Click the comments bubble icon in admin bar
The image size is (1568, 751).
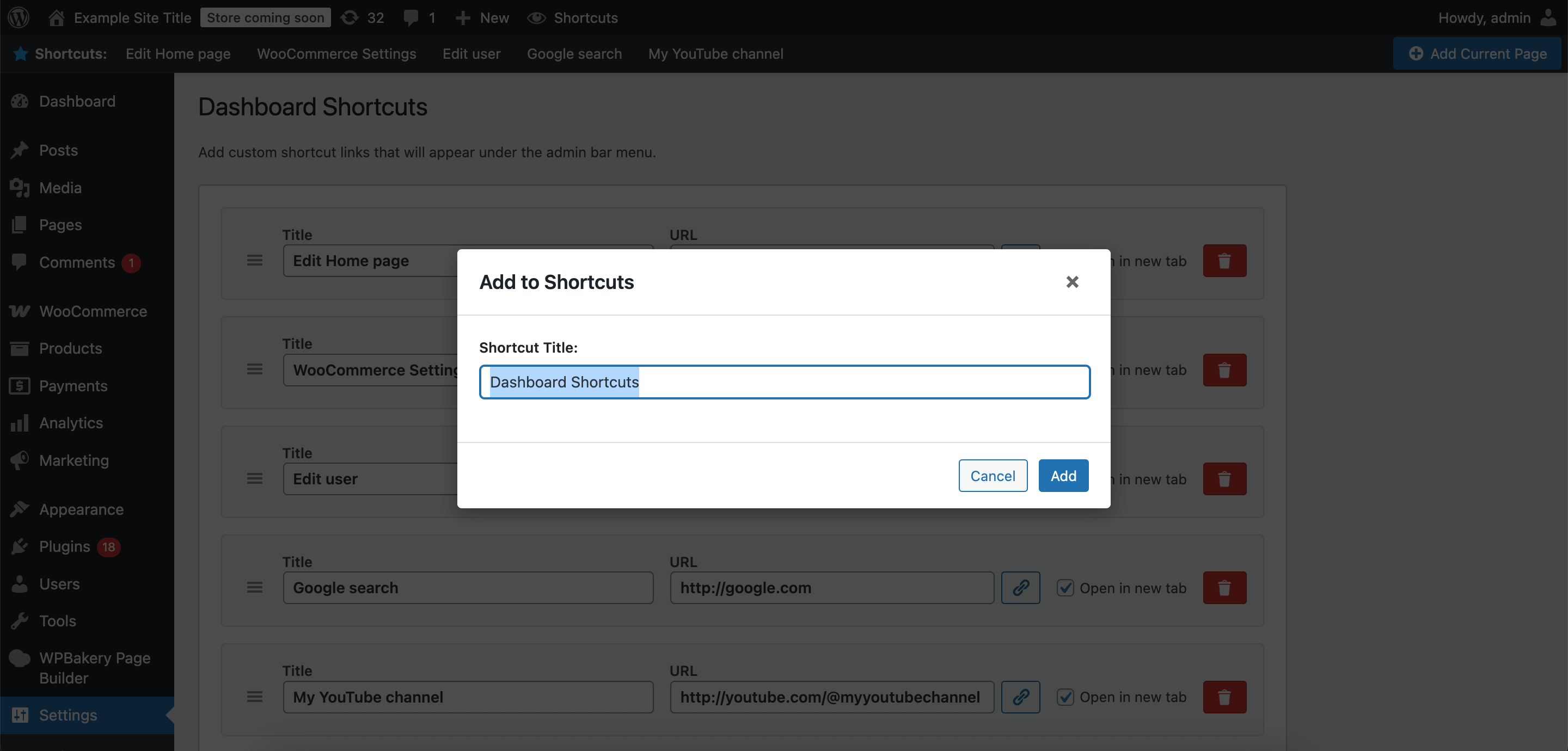pos(413,17)
